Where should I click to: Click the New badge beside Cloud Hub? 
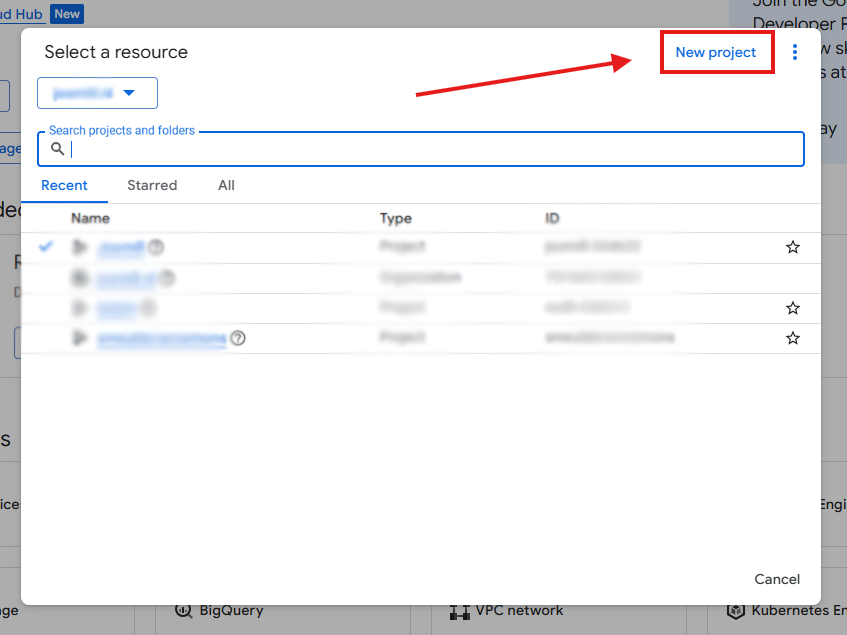pyautogui.click(x=67, y=14)
